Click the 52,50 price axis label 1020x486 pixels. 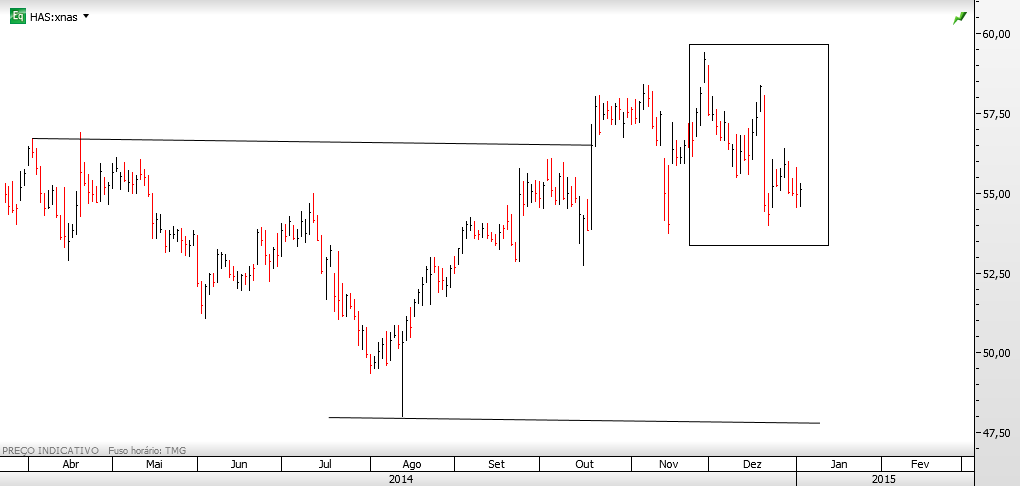pyautogui.click(x=997, y=273)
